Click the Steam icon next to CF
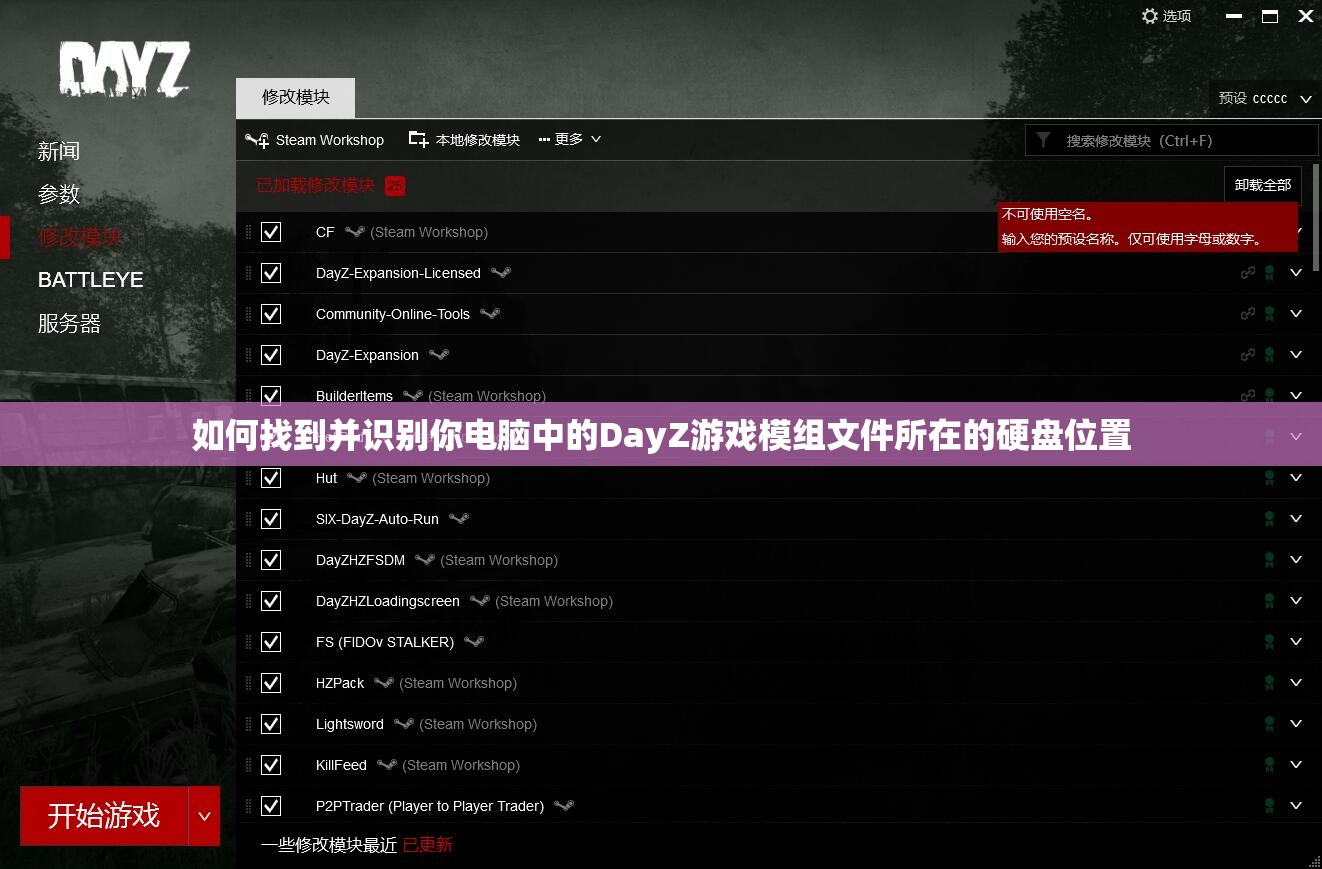 click(x=354, y=232)
